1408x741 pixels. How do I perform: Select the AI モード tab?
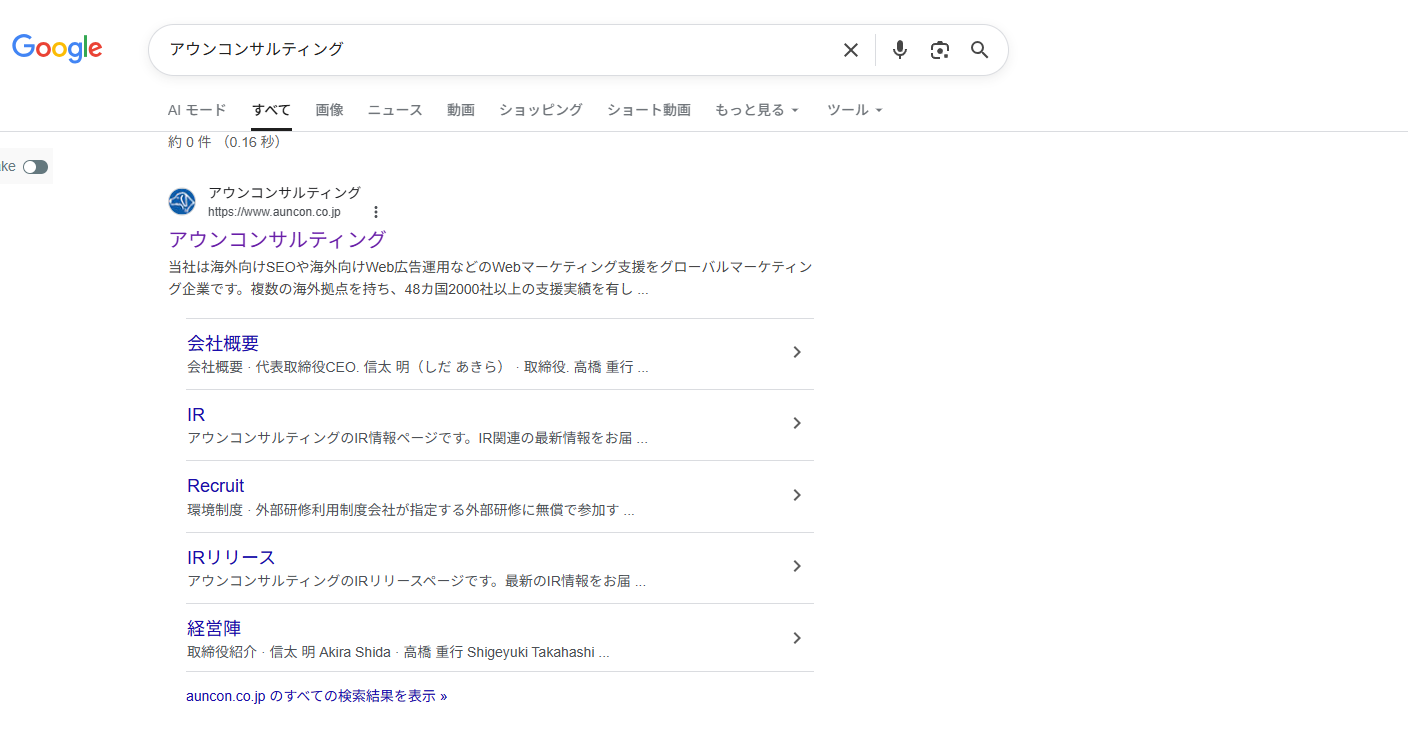197,110
